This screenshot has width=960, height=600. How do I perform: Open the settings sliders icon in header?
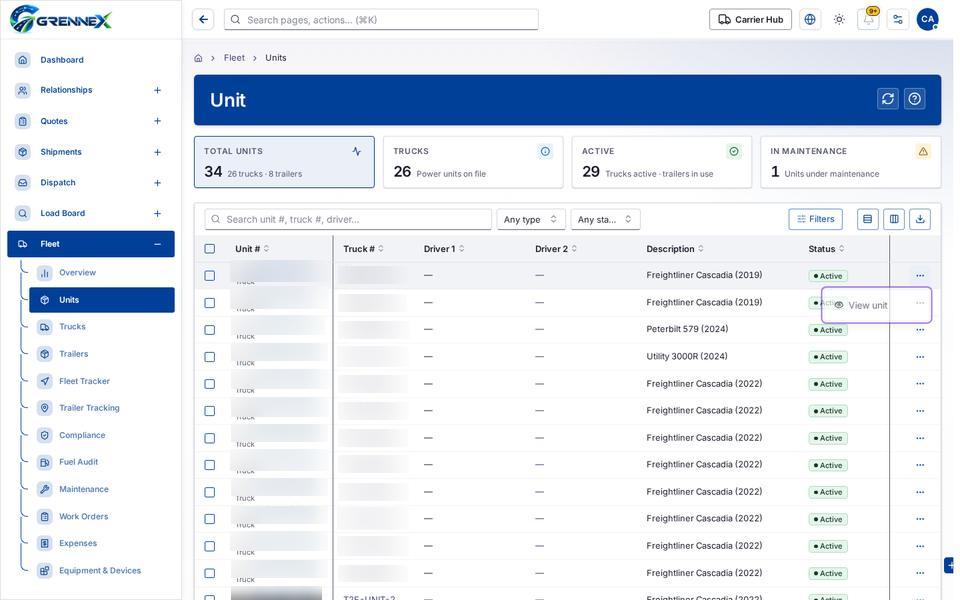coord(898,20)
